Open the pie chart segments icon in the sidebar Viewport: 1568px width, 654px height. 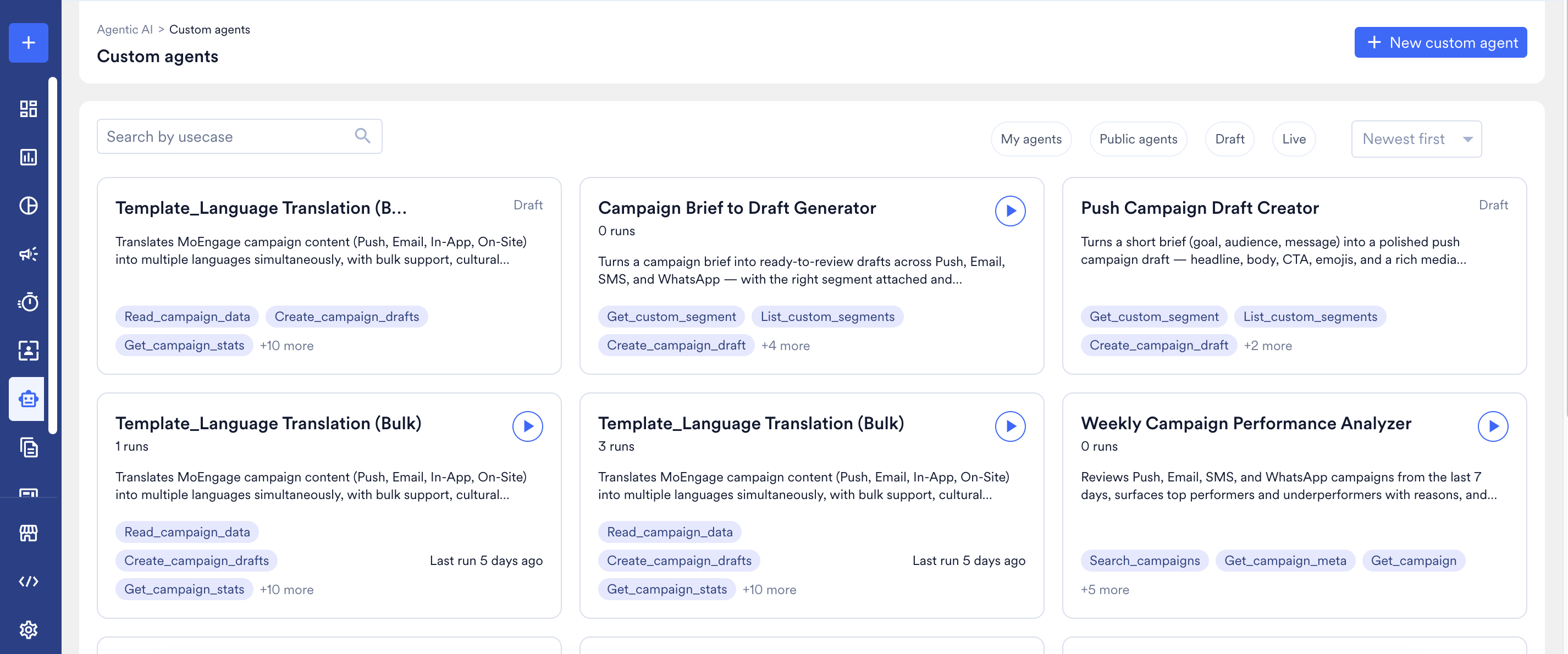pos(28,206)
